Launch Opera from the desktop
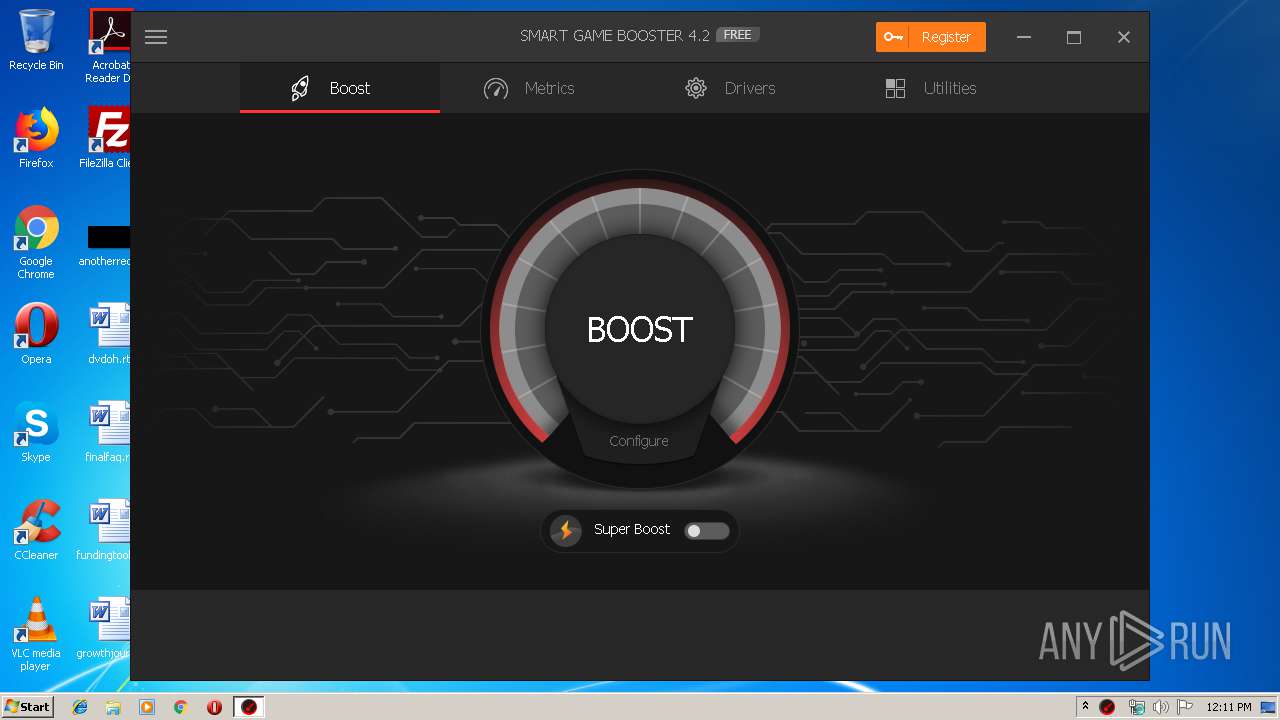 (x=36, y=335)
